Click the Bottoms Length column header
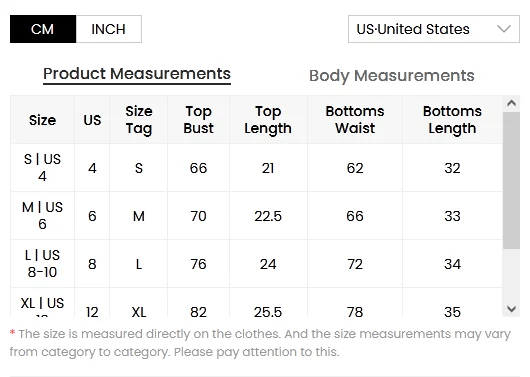This screenshot has height=377, width=530. tap(452, 120)
